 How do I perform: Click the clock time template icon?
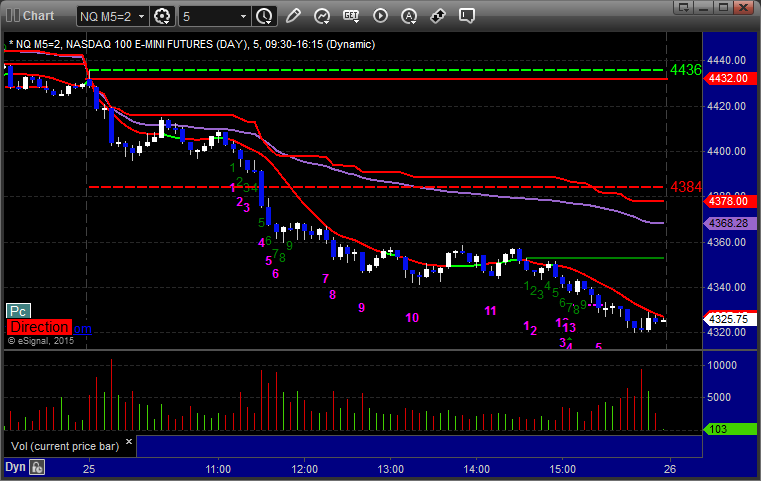(264, 16)
